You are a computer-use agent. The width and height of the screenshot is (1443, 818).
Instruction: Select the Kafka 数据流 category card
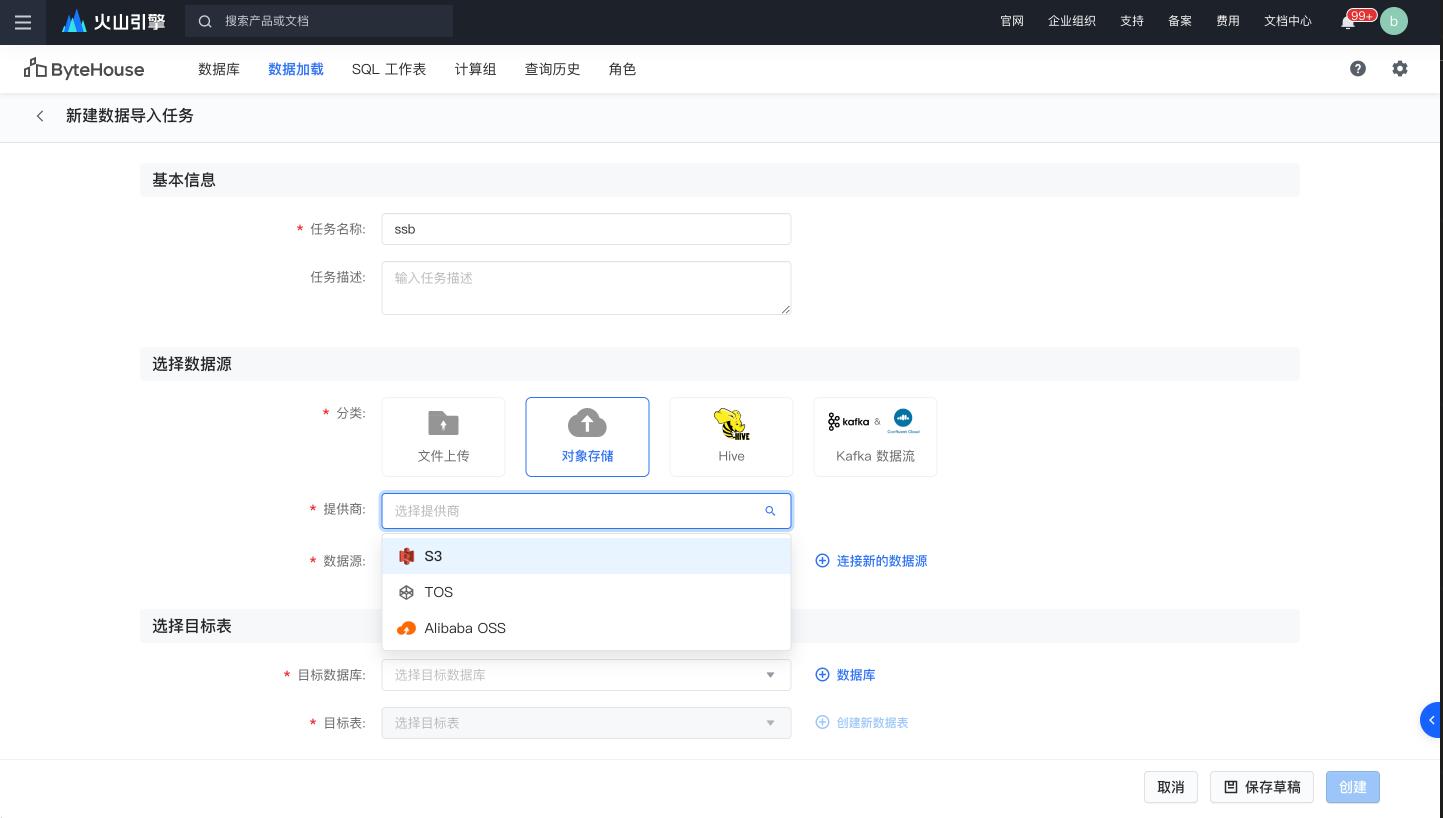[x=875, y=437]
